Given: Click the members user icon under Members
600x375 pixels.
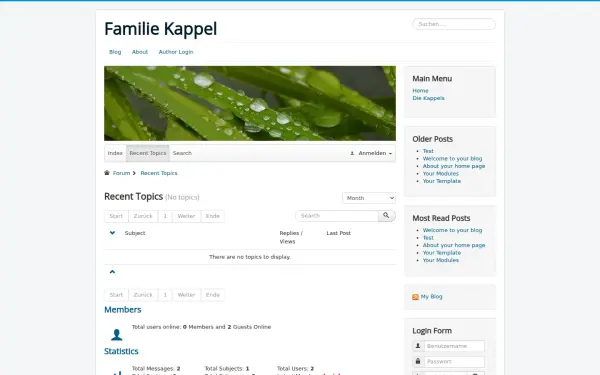Looking at the screenshot, I should (x=117, y=334).
